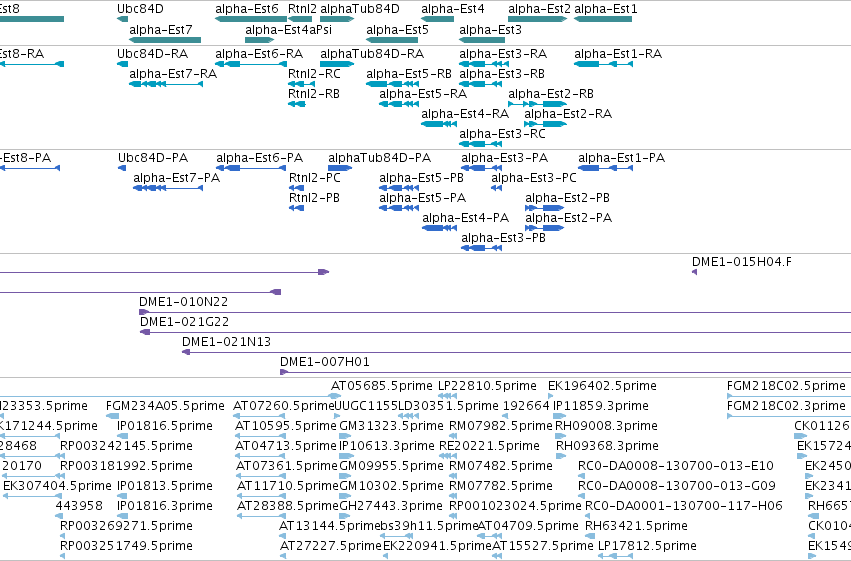This screenshot has width=851, height=561.
Task: Select EST AT10595.5prime
Action: point(286,426)
